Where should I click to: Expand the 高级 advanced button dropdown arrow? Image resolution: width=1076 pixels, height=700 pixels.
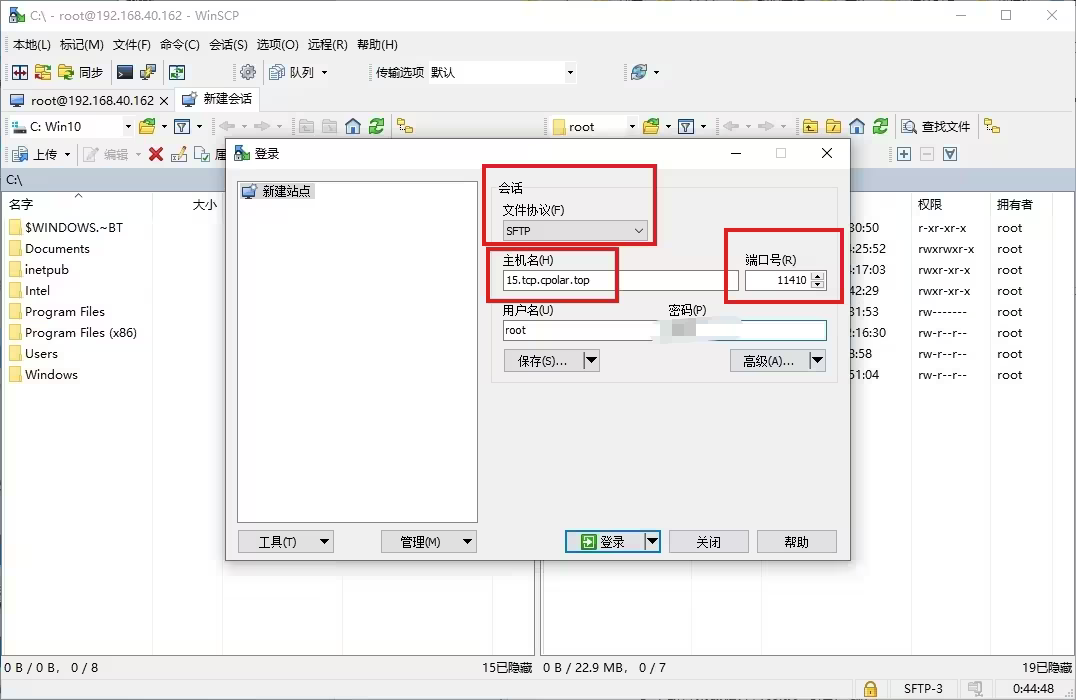pyautogui.click(x=817, y=361)
